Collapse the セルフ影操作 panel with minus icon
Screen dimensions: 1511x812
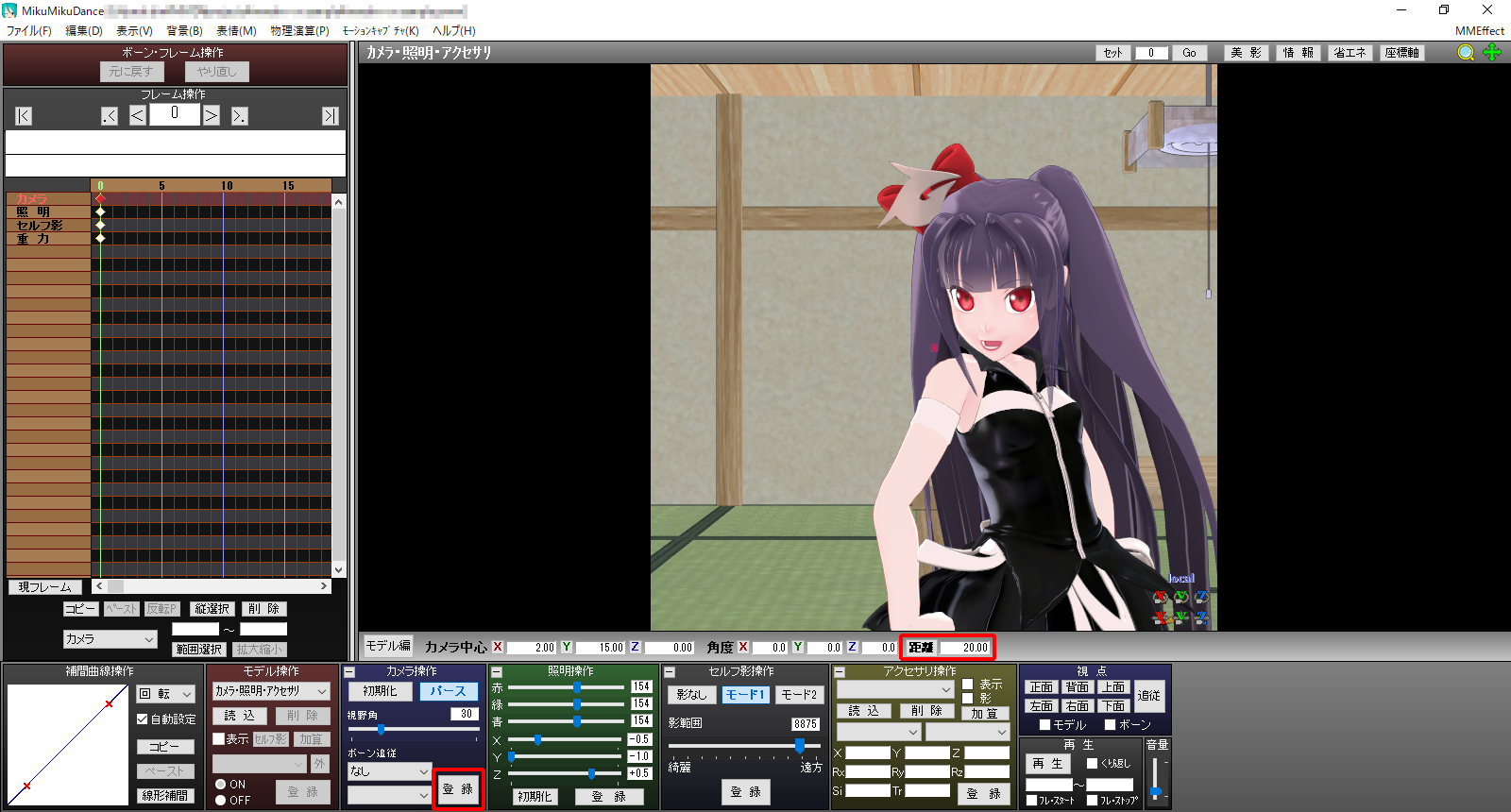click(x=670, y=672)
